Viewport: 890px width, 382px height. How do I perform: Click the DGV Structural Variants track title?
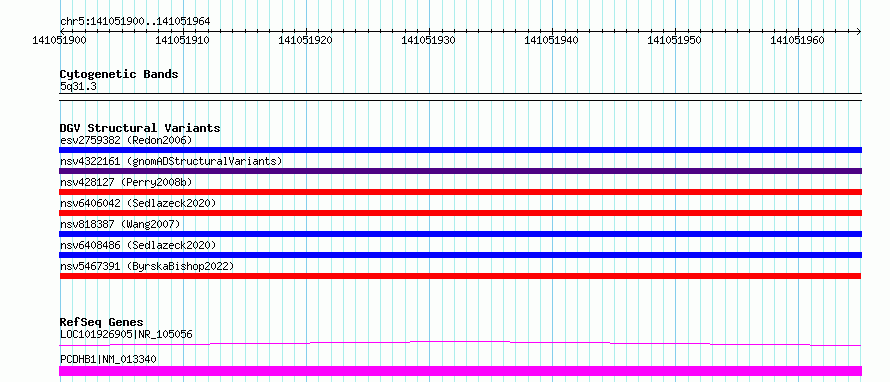click(140, 128)
